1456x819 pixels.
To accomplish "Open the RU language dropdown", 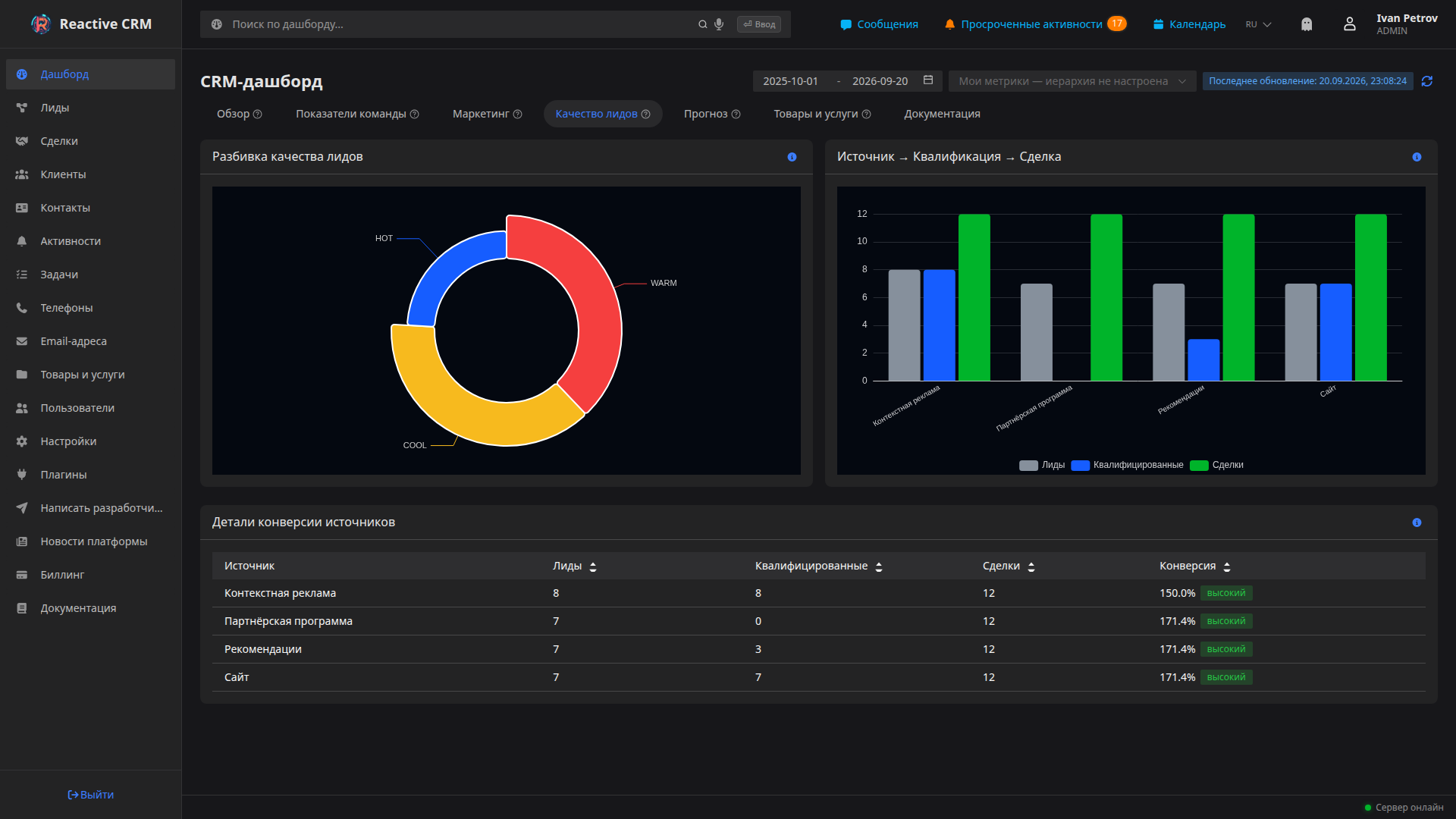I will pos(1258,24).
